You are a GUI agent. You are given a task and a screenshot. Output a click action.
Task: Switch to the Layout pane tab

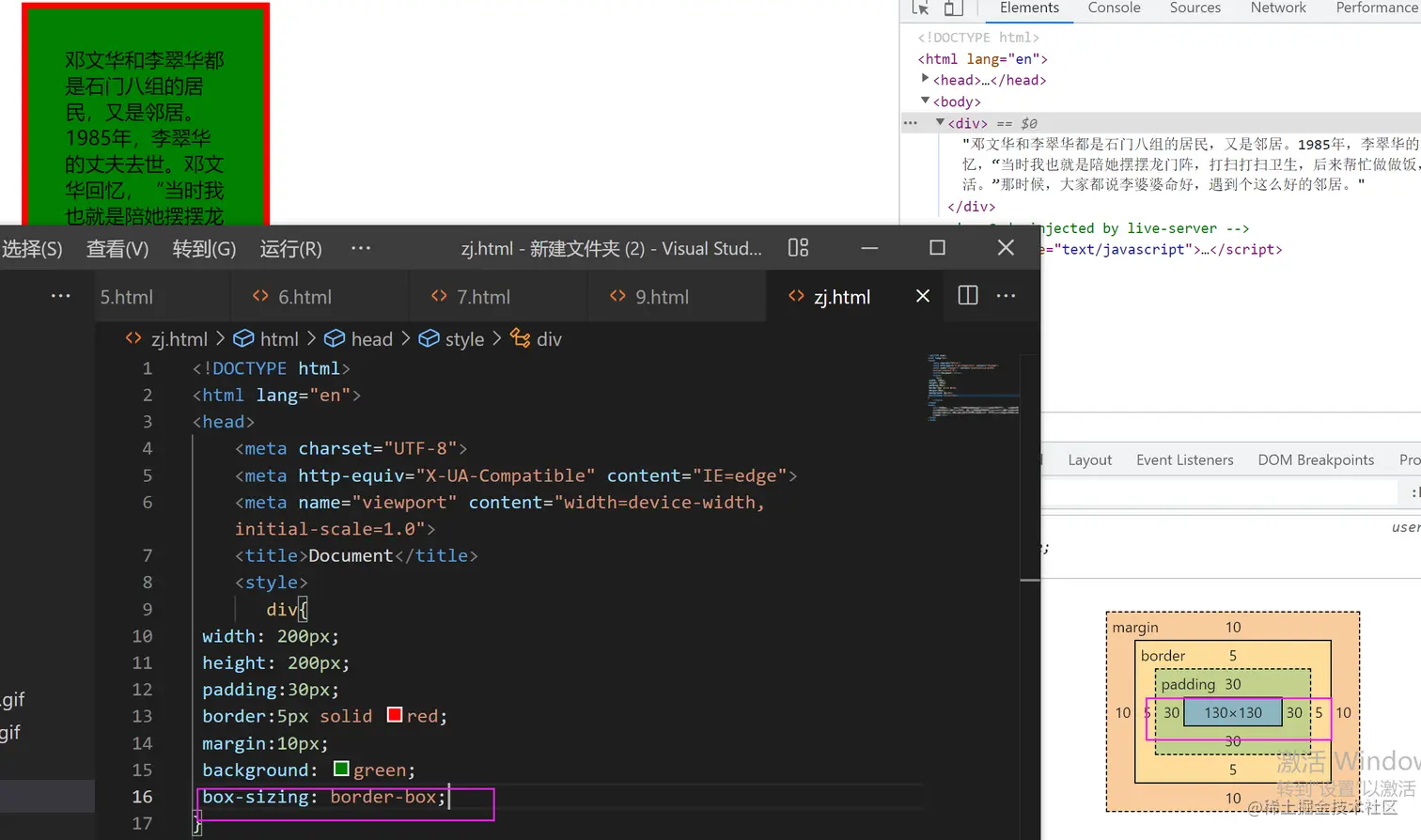[x=1090, y=460]
